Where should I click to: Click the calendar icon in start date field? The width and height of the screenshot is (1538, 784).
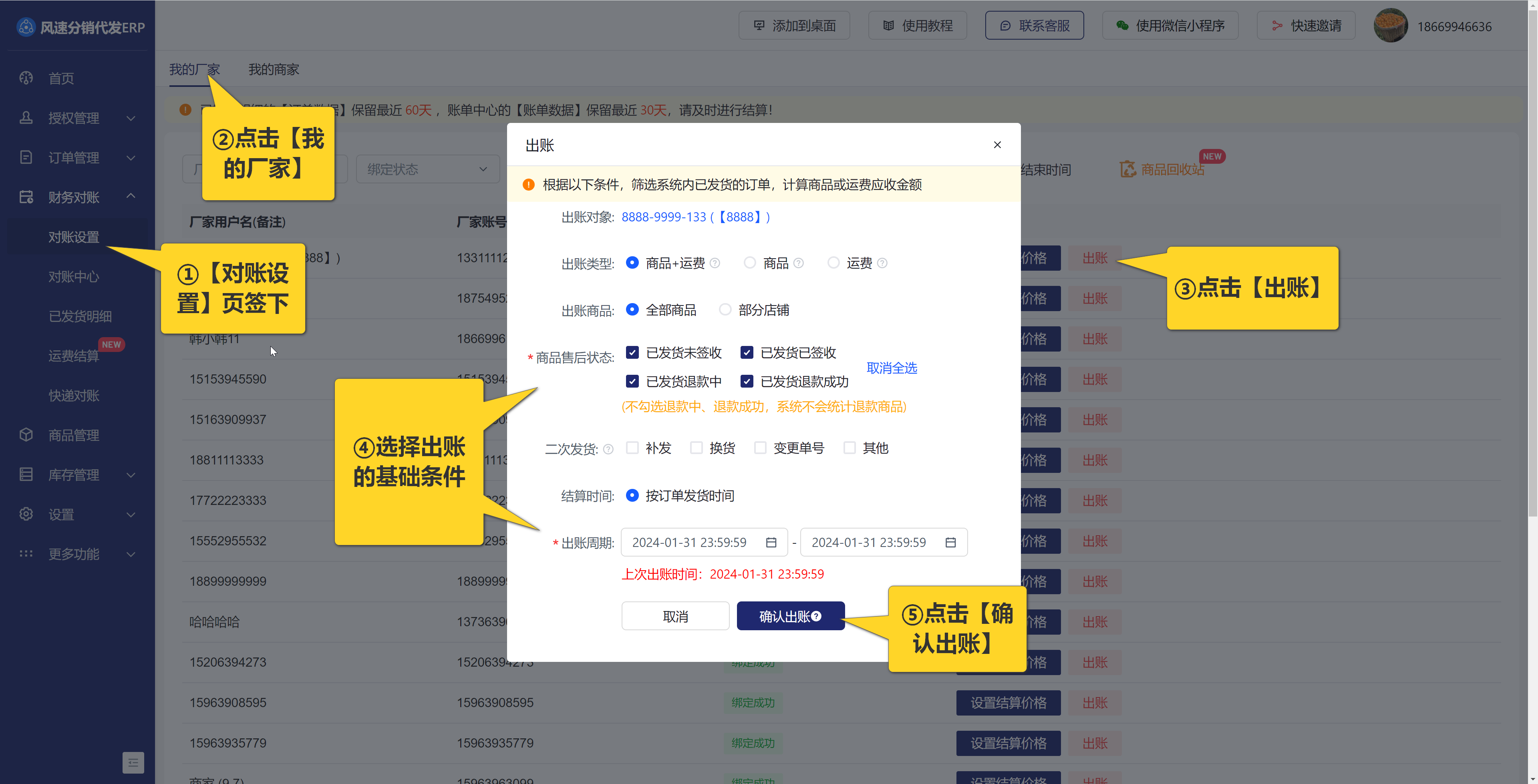771,542
